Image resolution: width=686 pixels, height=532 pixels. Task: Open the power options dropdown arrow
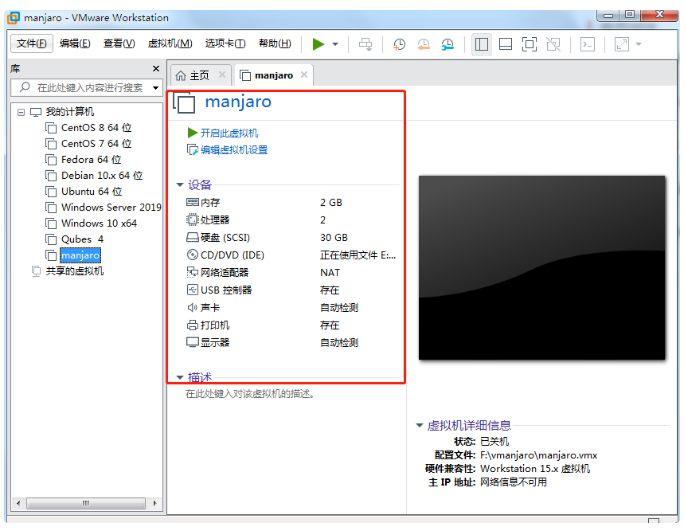pyautogui.click(x=335, y=44)
